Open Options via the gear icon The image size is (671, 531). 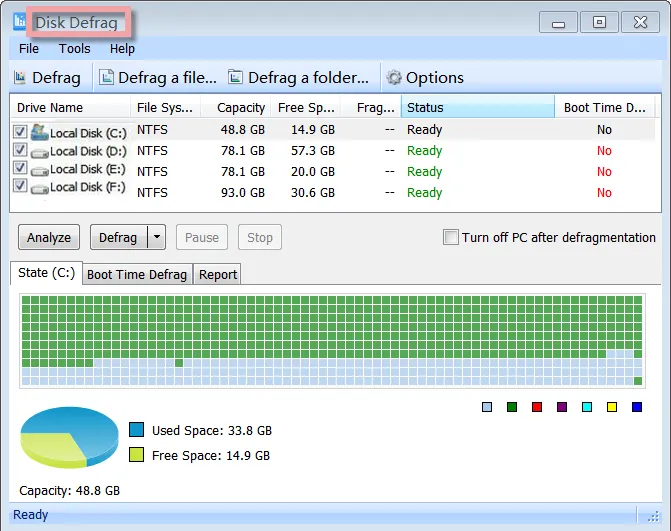[394, 77]
